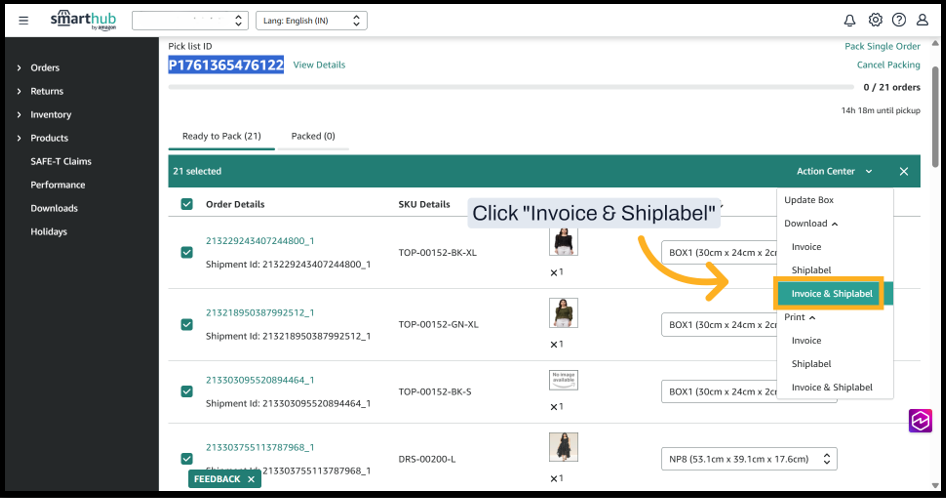Open the NP8 box size dropdown

coord(749,459)
